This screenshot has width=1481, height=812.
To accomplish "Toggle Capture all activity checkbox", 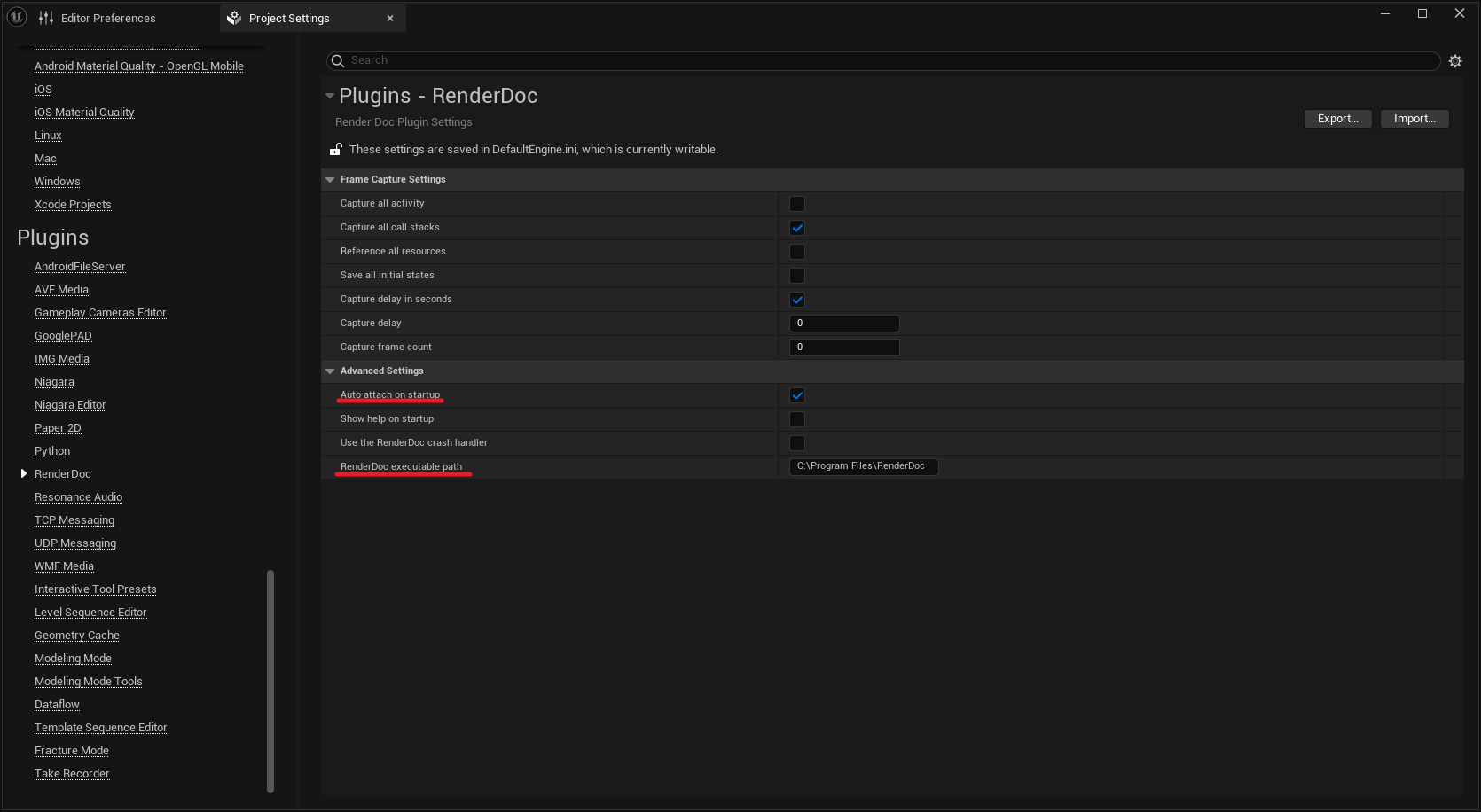I will pyautogui.click(x=797, y=204).
